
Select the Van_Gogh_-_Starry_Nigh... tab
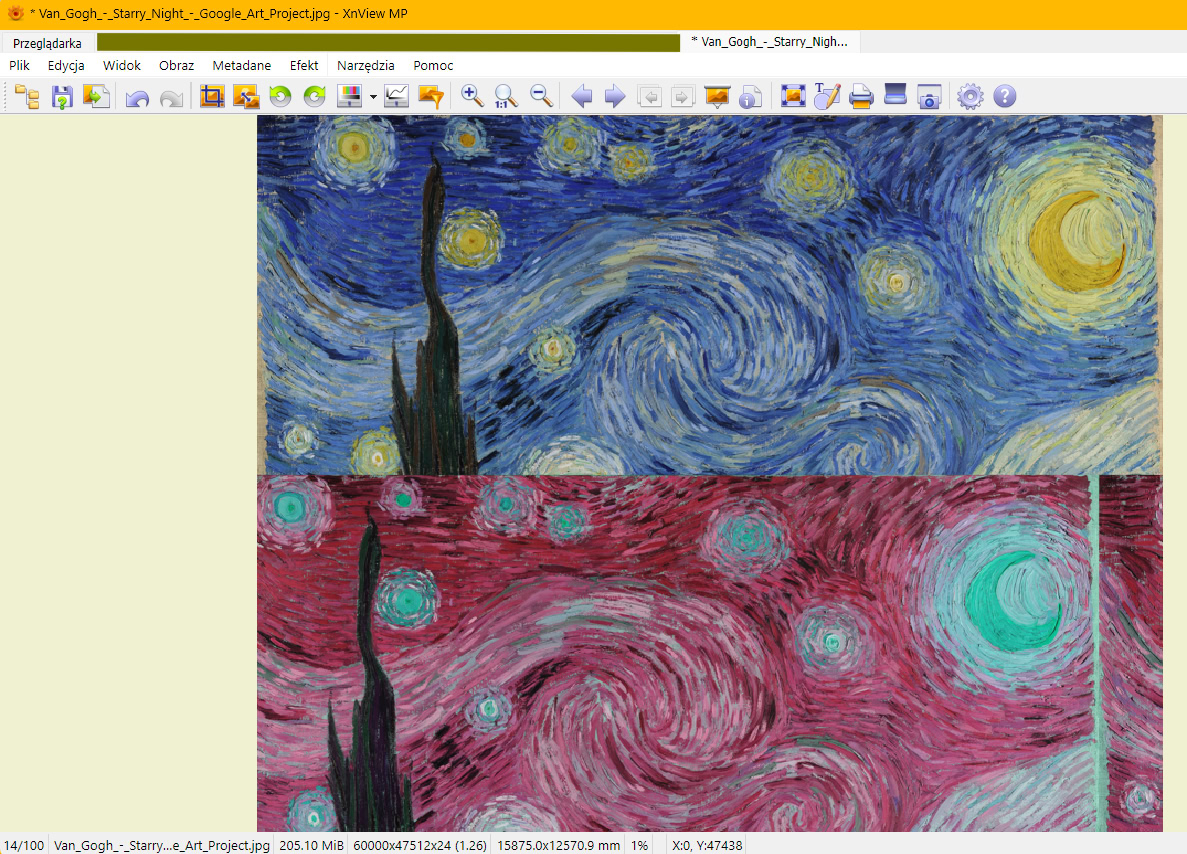(x=770, y=42)
